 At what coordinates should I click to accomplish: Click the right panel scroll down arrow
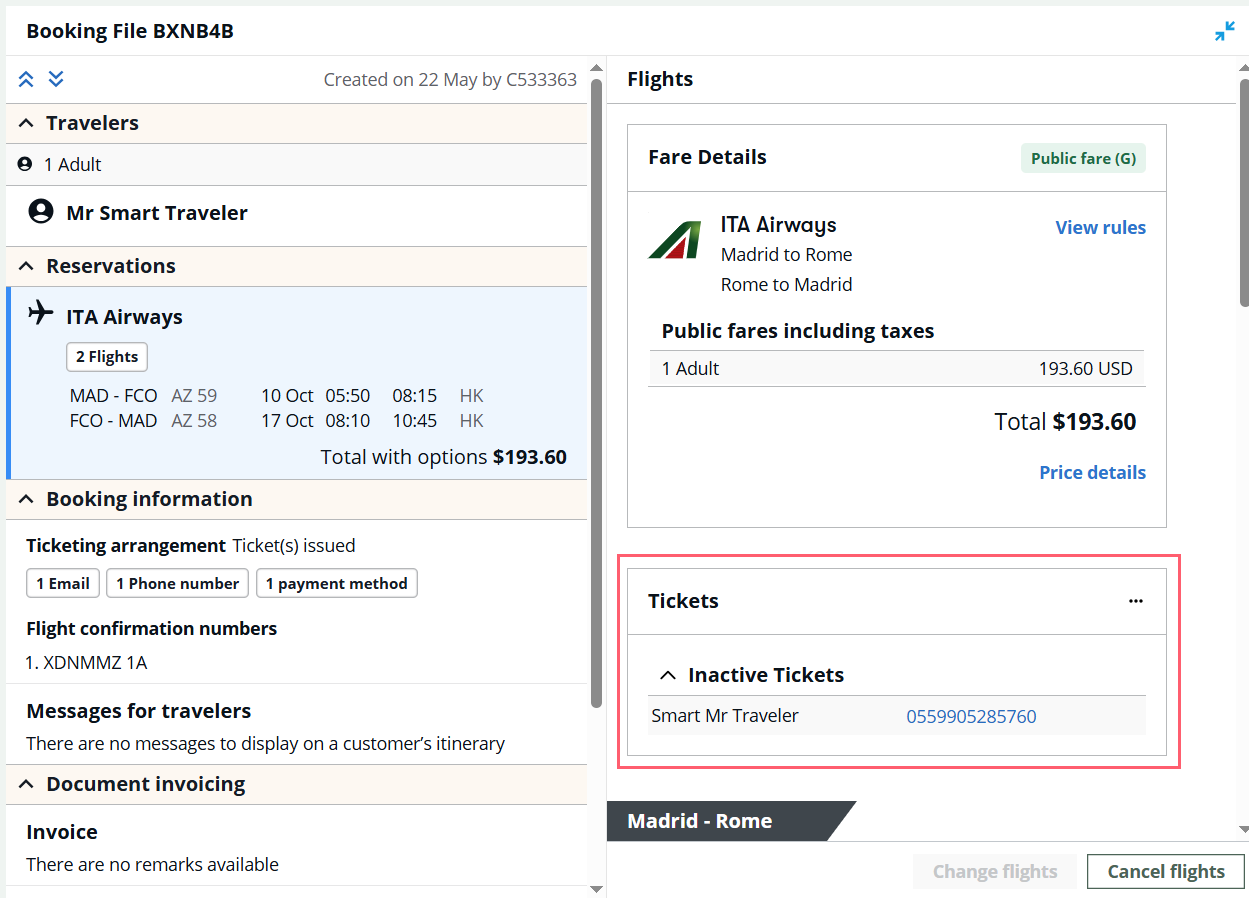(1244, 829)
